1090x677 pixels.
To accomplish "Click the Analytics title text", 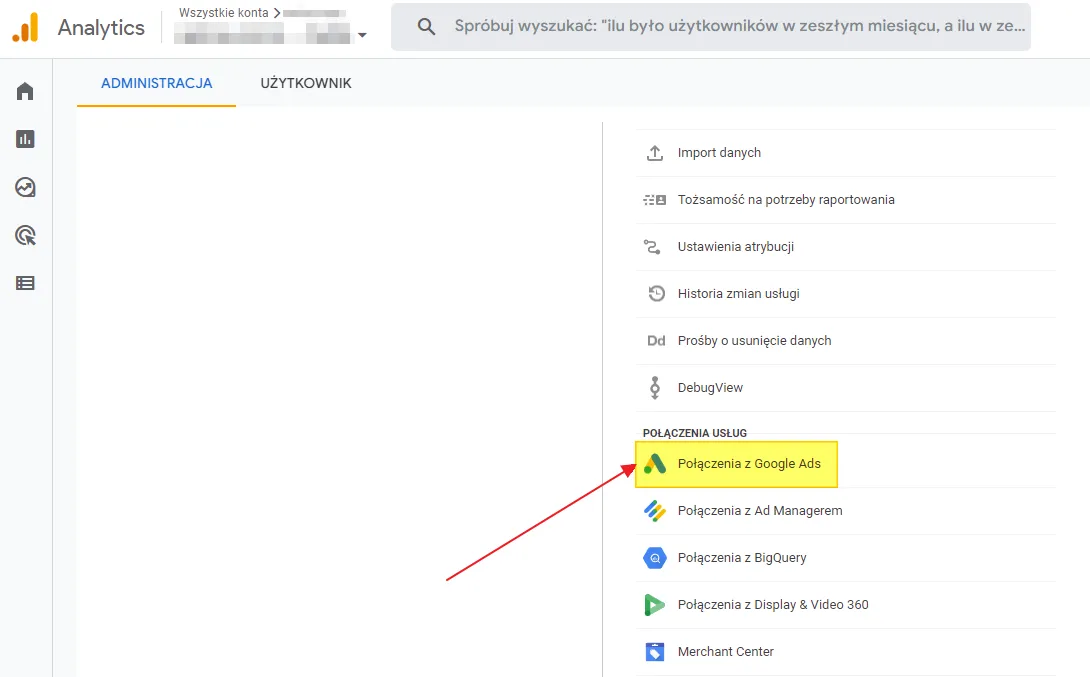I will click(x=101, y=28).
